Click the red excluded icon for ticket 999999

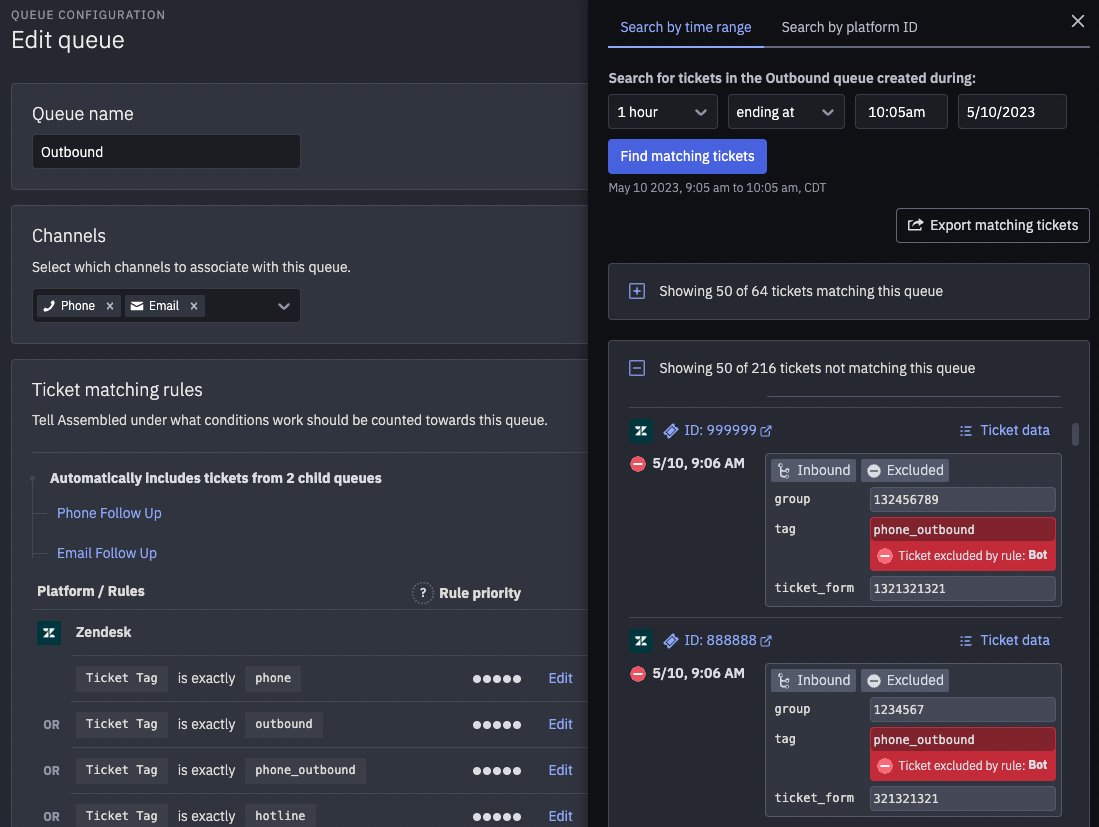click(x=637, y=463)
